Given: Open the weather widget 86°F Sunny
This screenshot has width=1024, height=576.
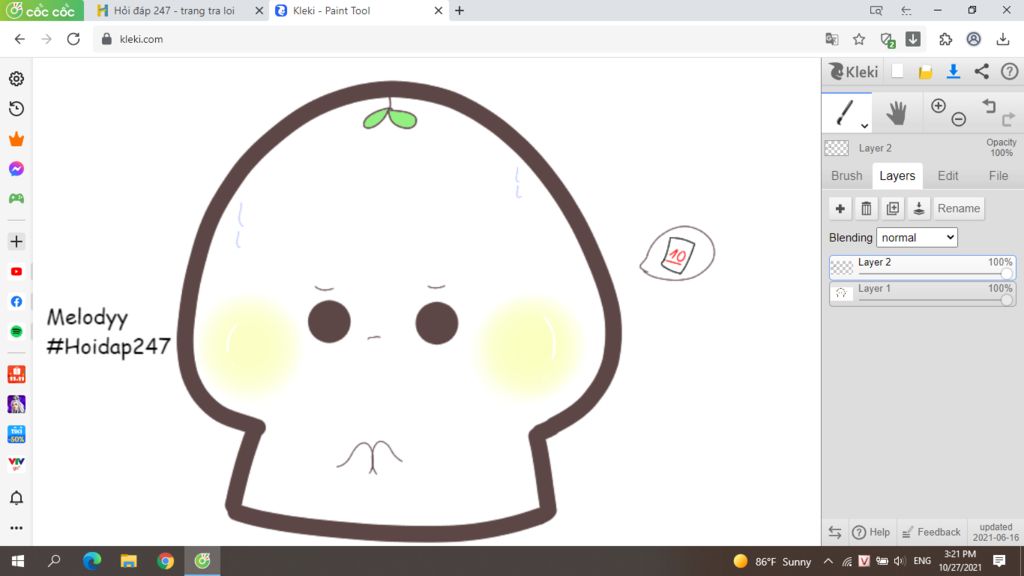Looking at the screenshot, I should pos(773,561).
